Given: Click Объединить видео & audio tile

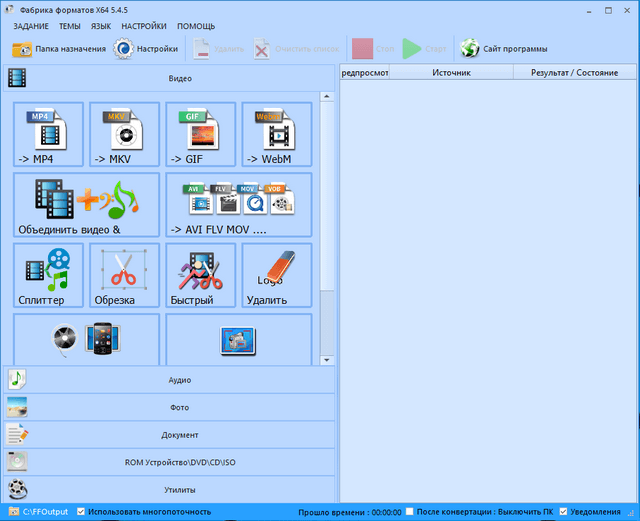Looking at the screenshot, I should (86, 205).
